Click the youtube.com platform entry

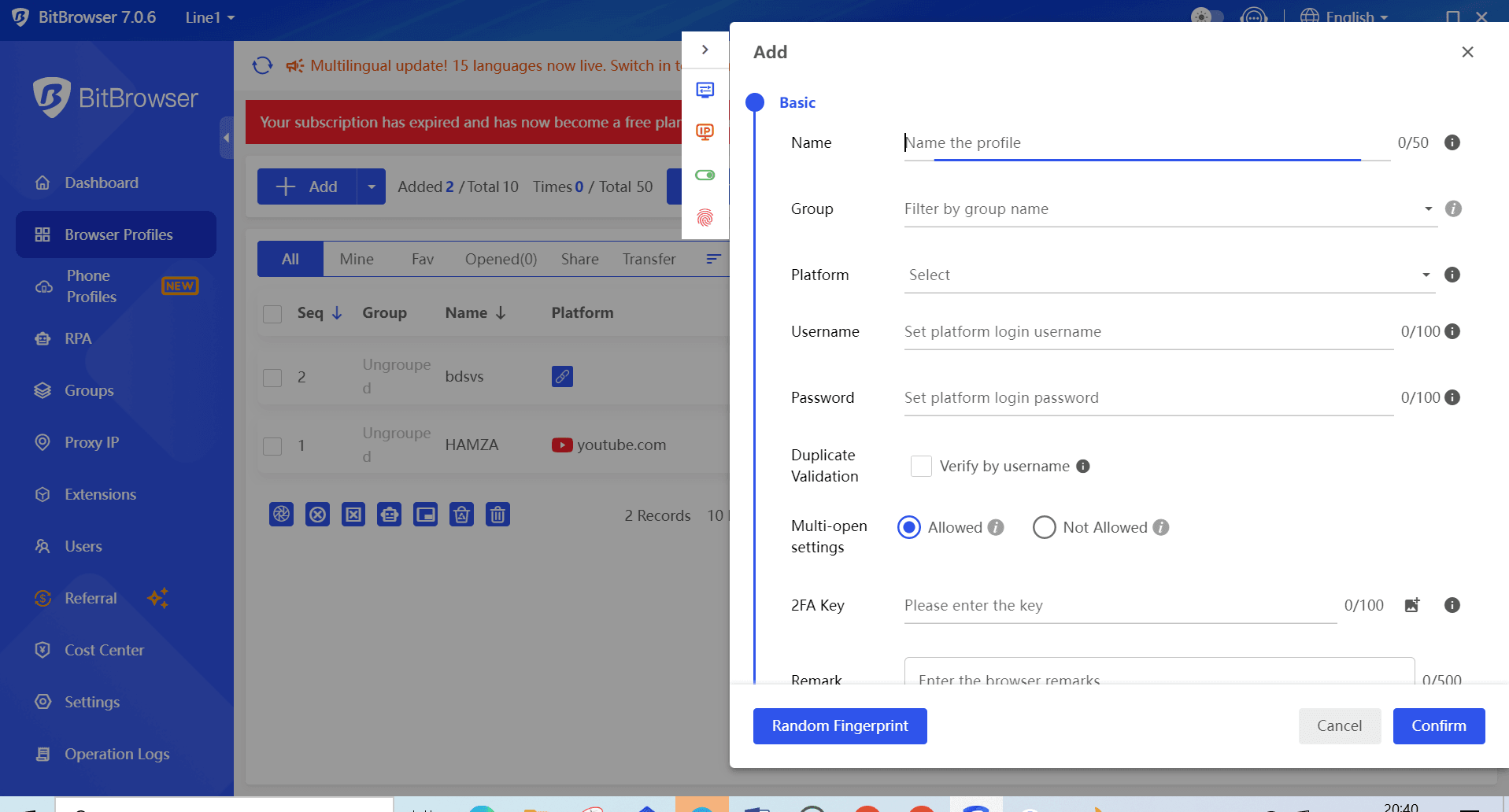click(x=609, y=445)
